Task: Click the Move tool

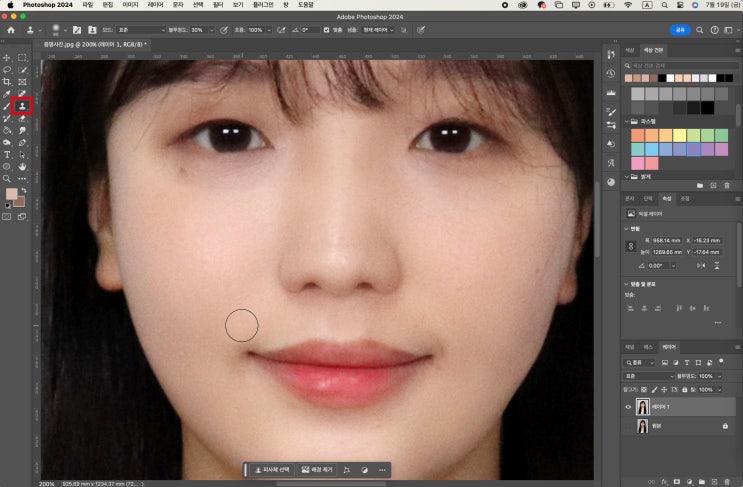Action: (7, 57)
